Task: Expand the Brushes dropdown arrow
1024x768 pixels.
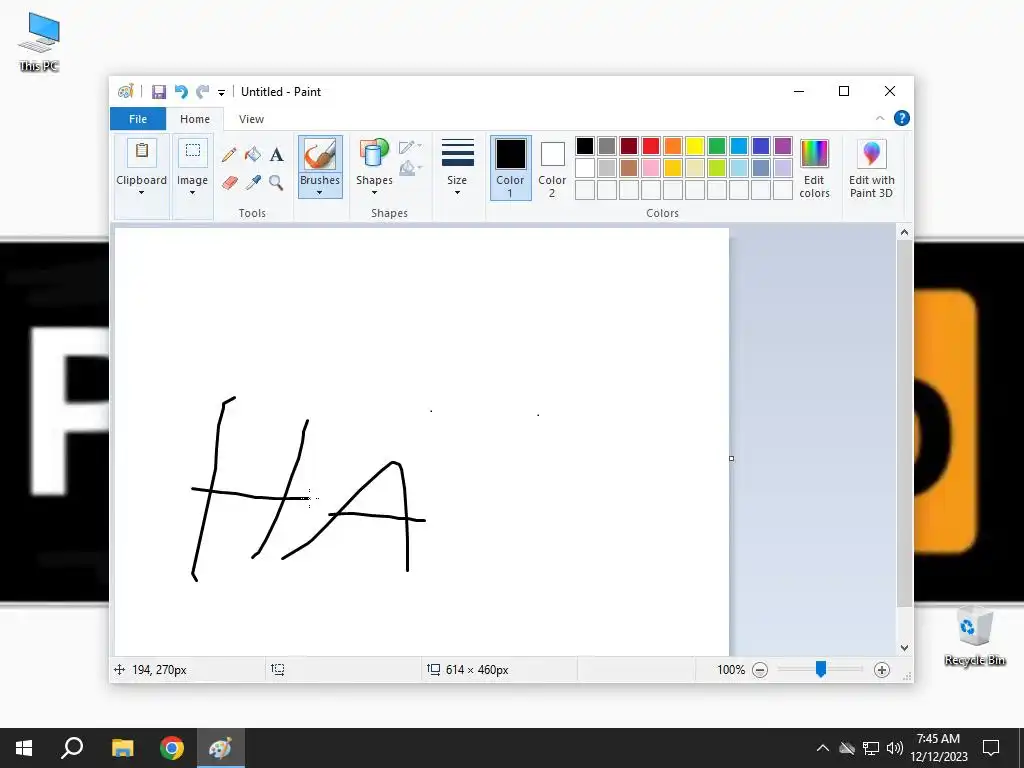Action: pyautogui.click(x=319, y=193)
